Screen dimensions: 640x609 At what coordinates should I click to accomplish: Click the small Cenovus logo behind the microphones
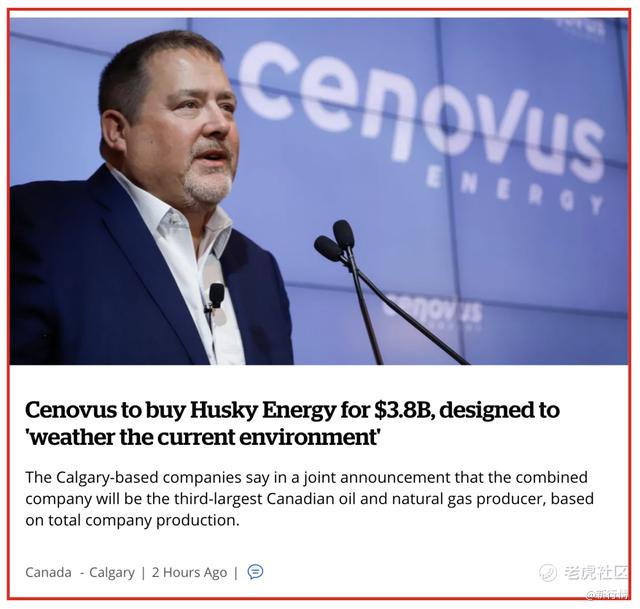point(434,311)
